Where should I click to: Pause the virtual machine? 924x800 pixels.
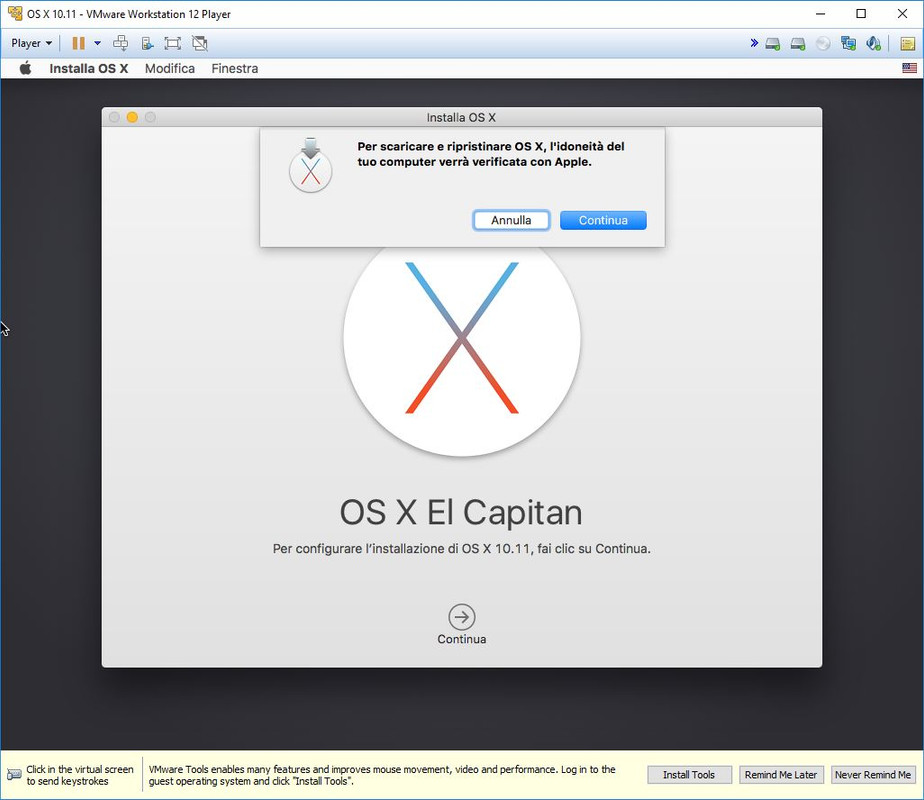[78, 43]
